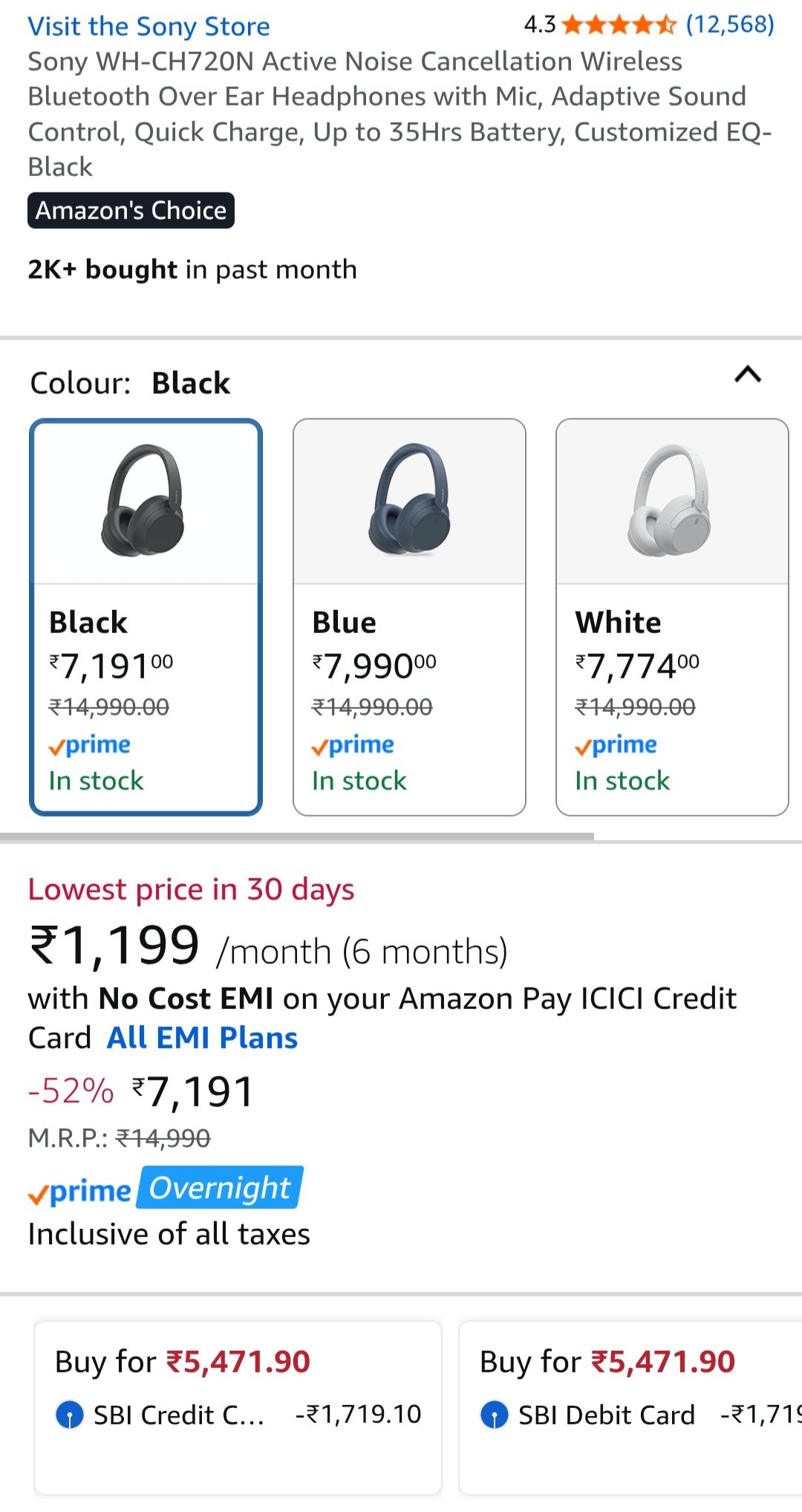Tap the Blue headphones image
The image size is (802, 1512).
pos(411,501)
